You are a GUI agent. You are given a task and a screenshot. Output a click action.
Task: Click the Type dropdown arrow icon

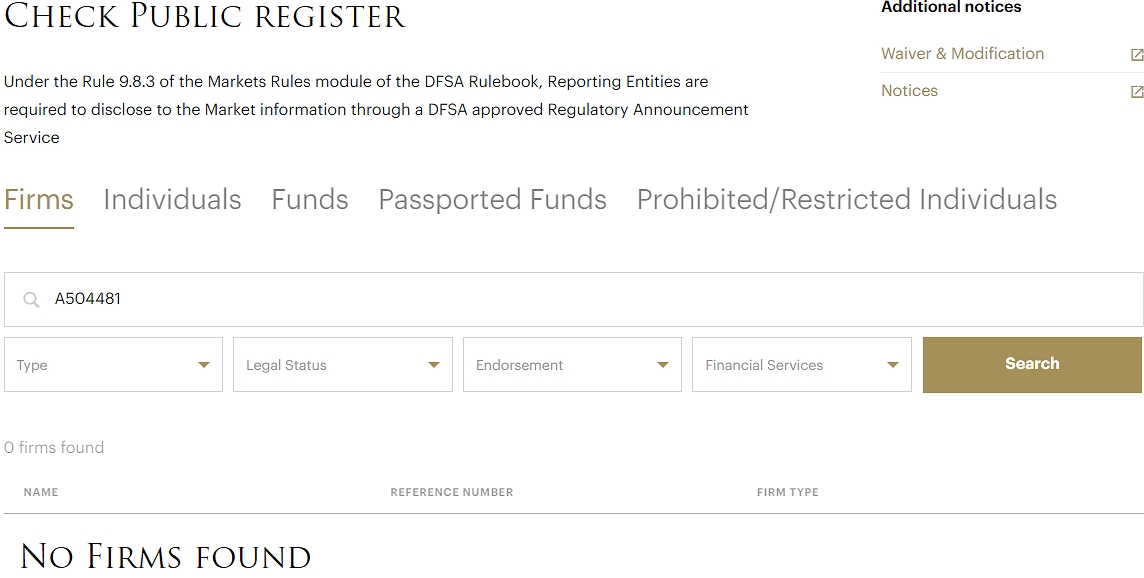point(204,365)
